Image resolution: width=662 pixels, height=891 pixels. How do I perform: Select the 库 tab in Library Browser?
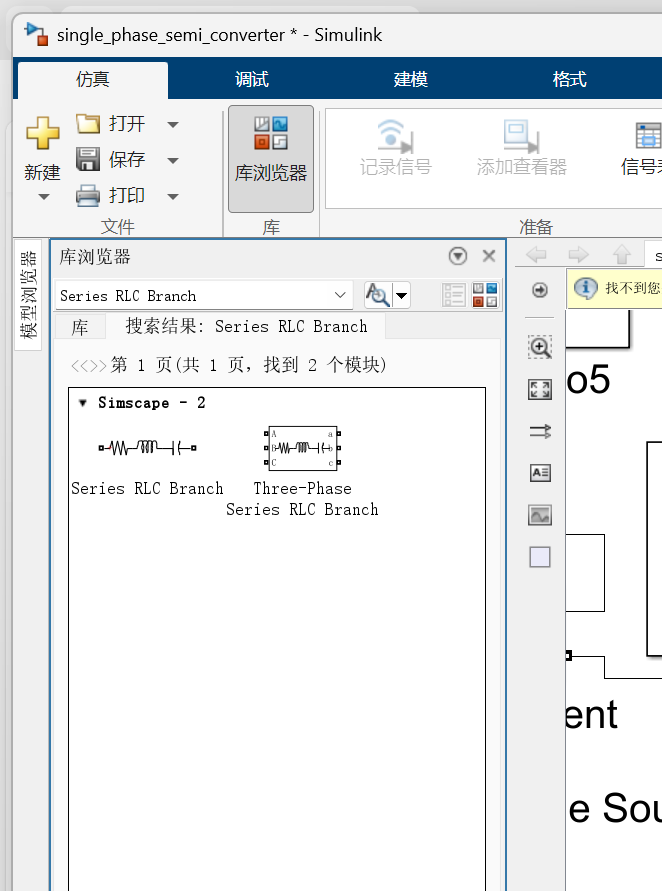[x=80, y=327]
